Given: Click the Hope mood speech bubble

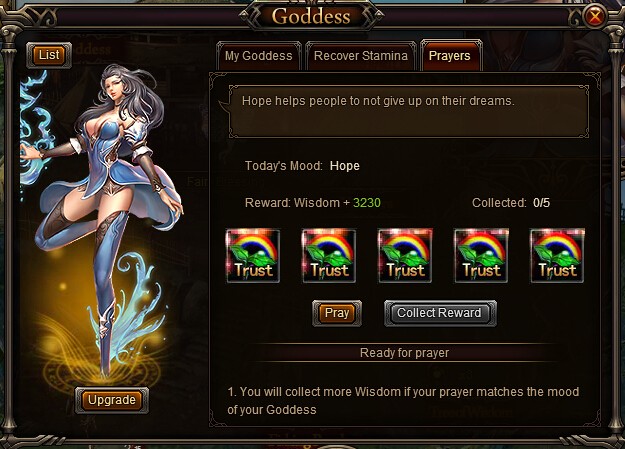Looking at the screenshot, I should coord(409,112).
